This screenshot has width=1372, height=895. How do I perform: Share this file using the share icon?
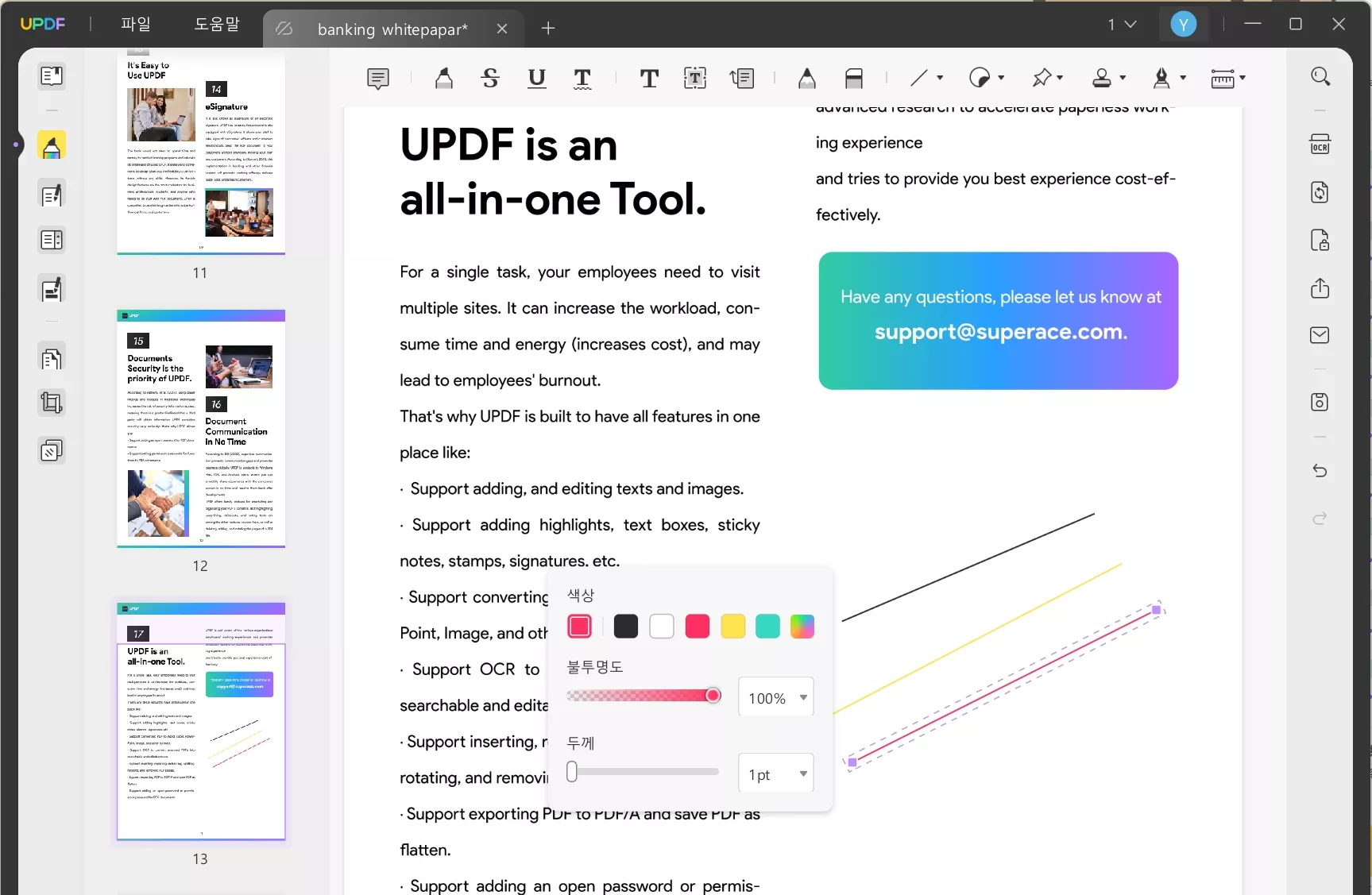tap(1320, 287)
